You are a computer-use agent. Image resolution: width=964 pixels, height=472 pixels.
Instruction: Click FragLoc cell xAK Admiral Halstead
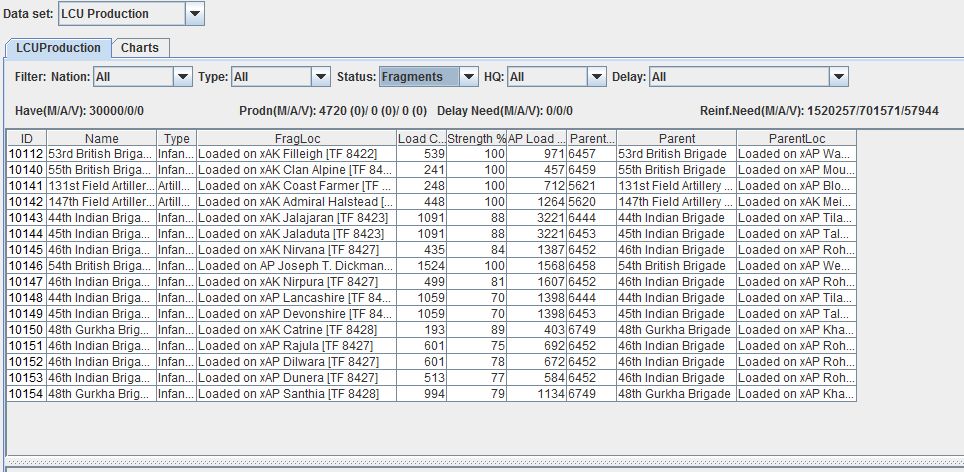point(296,202)
